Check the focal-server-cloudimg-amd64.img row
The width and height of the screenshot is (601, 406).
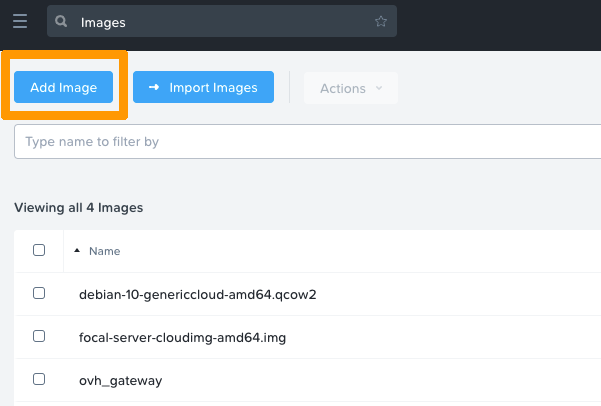coord(39,337)
